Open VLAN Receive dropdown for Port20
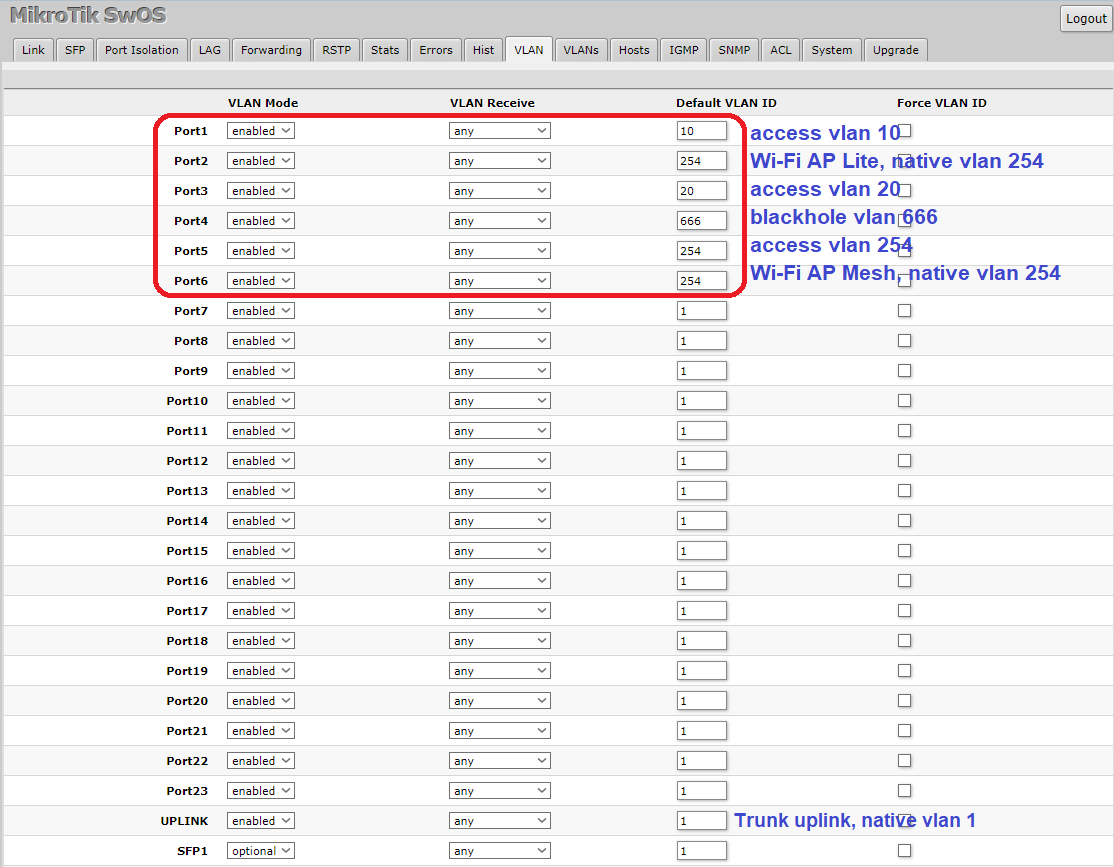Viewport: 1114px width, 867px height. (x=499, y=701)
